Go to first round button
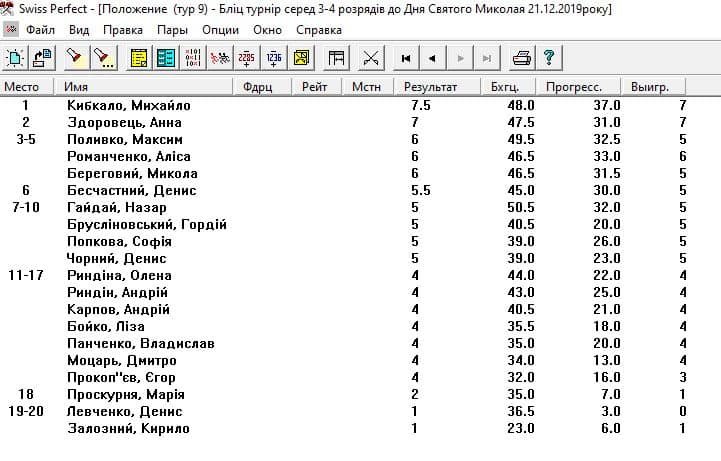 (406, 58)
